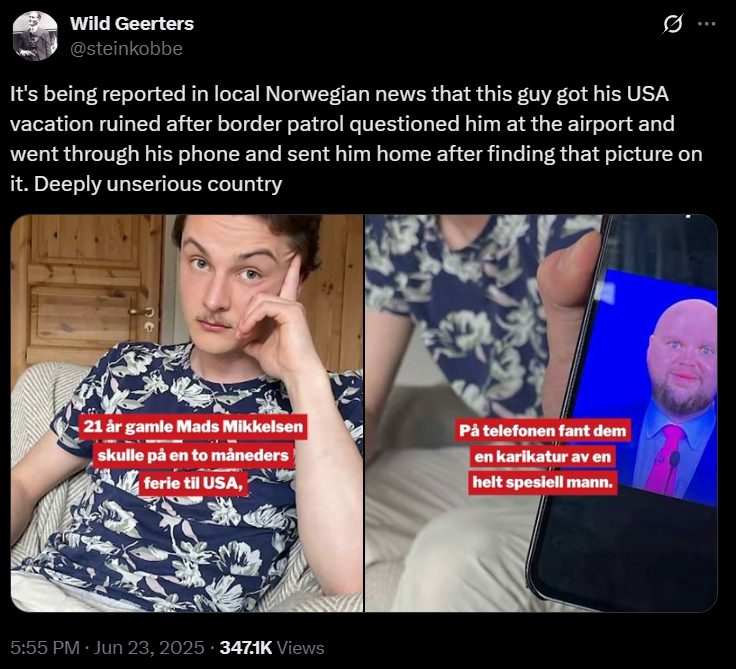Click caption '21 år gamle Mads Mikkelsen'
This screenshot has height=669, width=736.
pyautogui.click(x=193, y=427)
